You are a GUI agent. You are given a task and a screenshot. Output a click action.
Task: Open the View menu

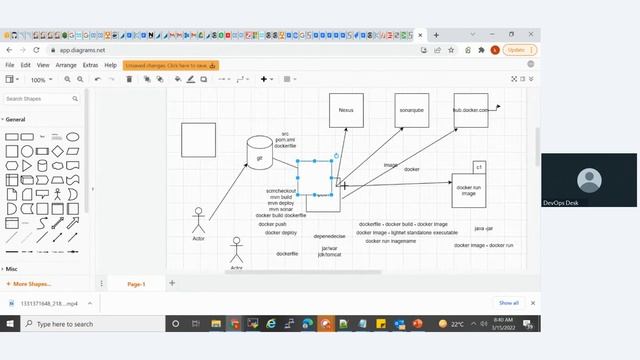(43, 65)
